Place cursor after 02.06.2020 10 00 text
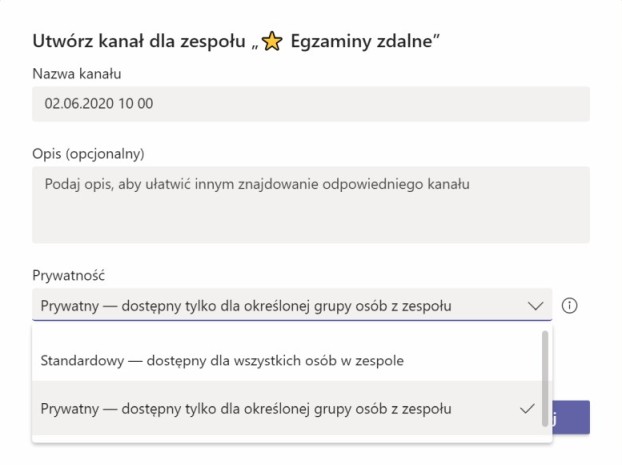The image size is (622, 465). click(x=155, y=104)
